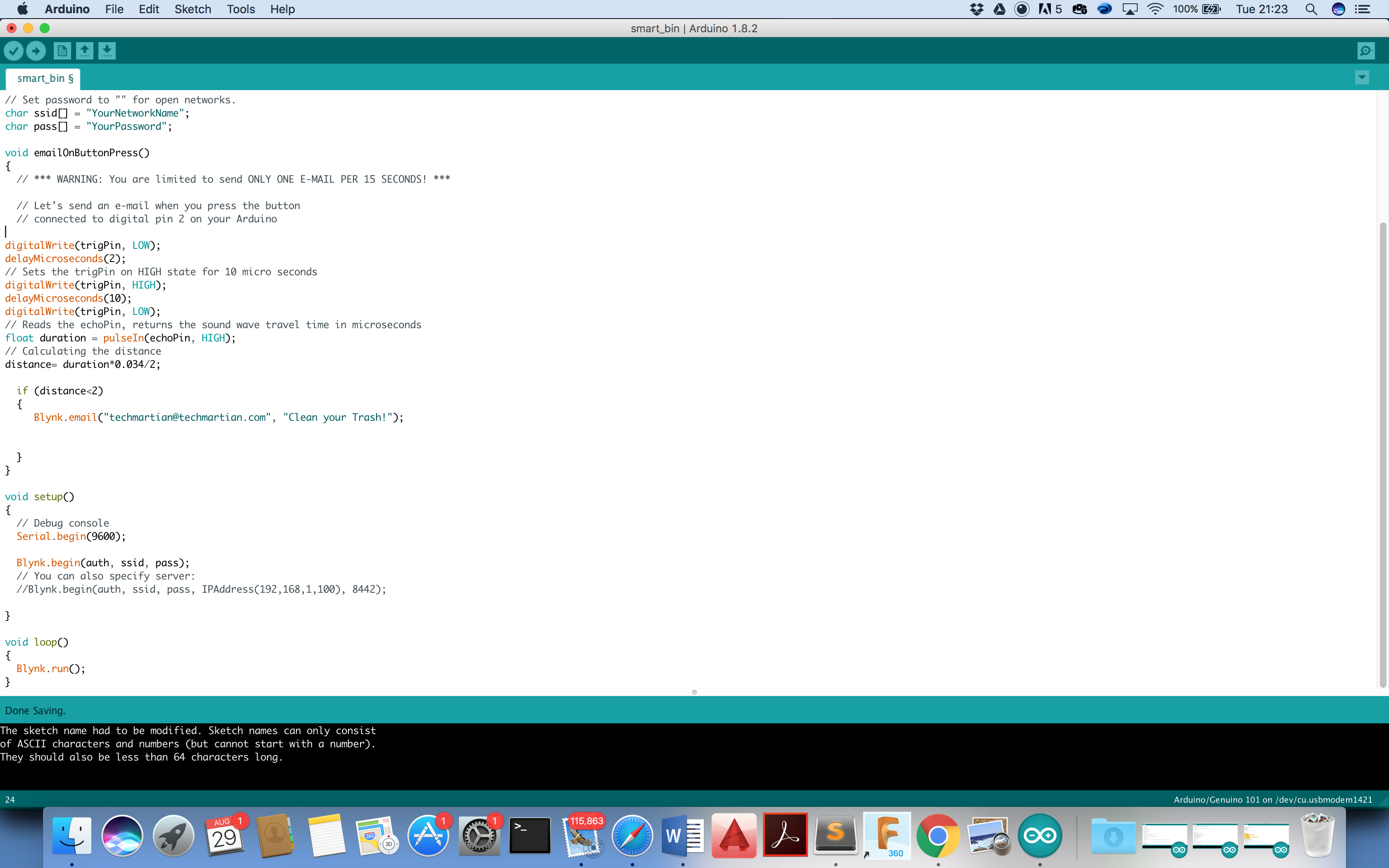1389x868 pixels.
Task: Open the Serial Monitor magnifier icon
Action: [x=1366, y=51]
